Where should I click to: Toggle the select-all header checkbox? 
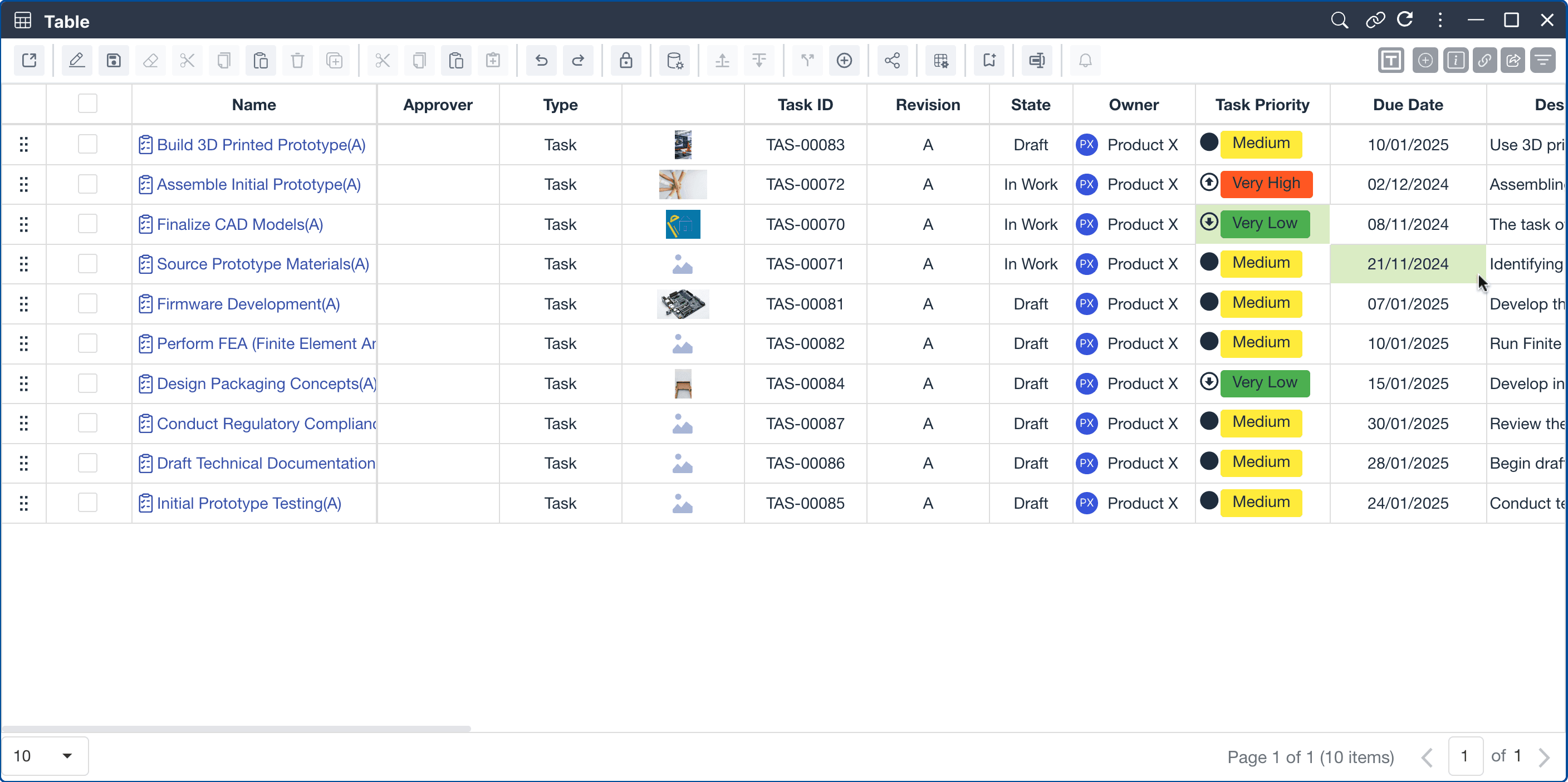click(87, 104)
